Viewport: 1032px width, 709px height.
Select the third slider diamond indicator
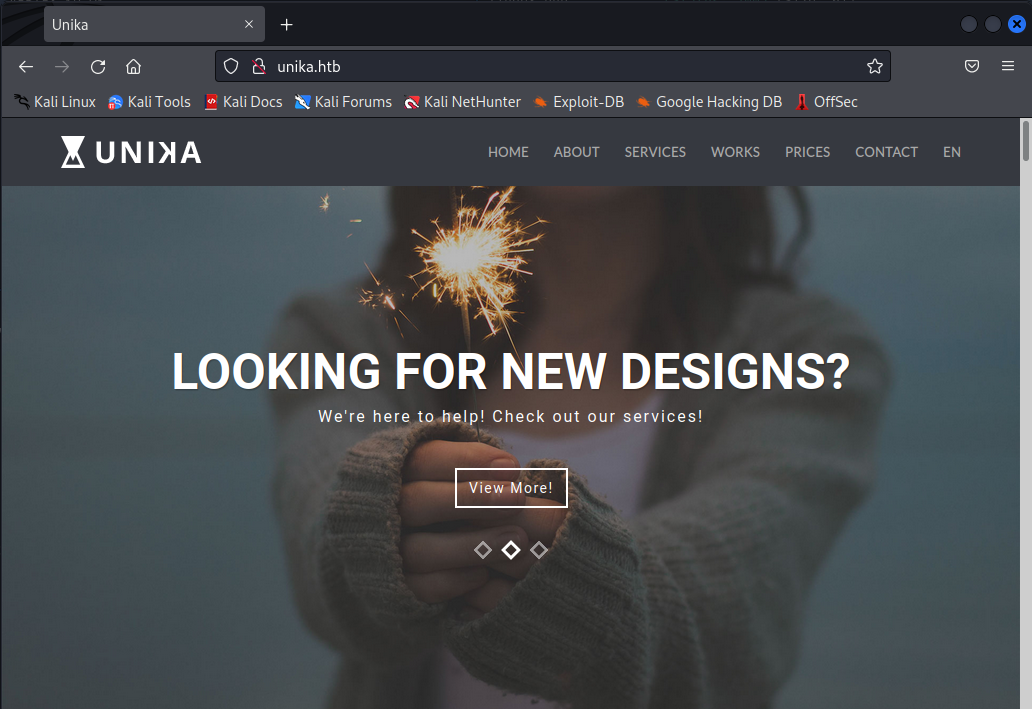[539, 550]
